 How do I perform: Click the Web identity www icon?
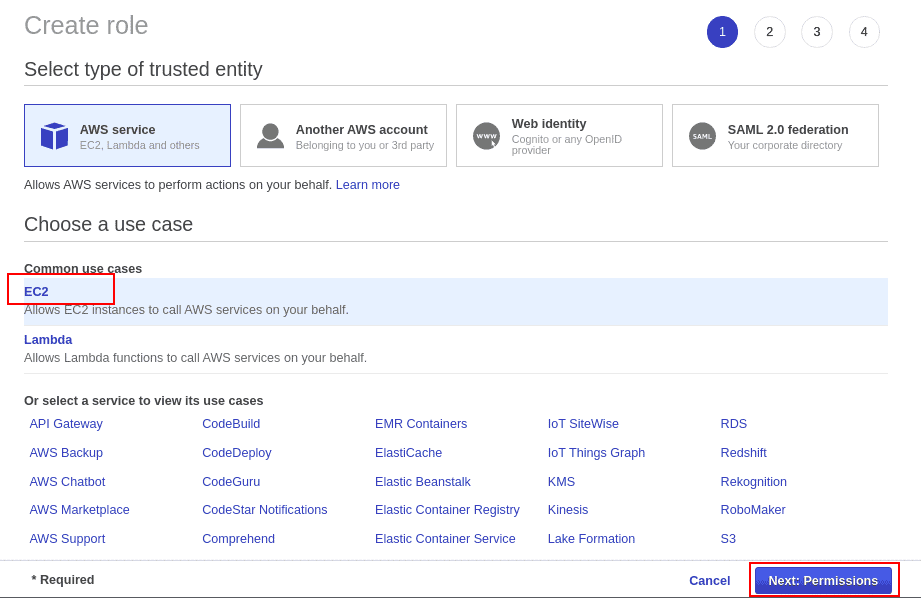[x=486, y=136]
